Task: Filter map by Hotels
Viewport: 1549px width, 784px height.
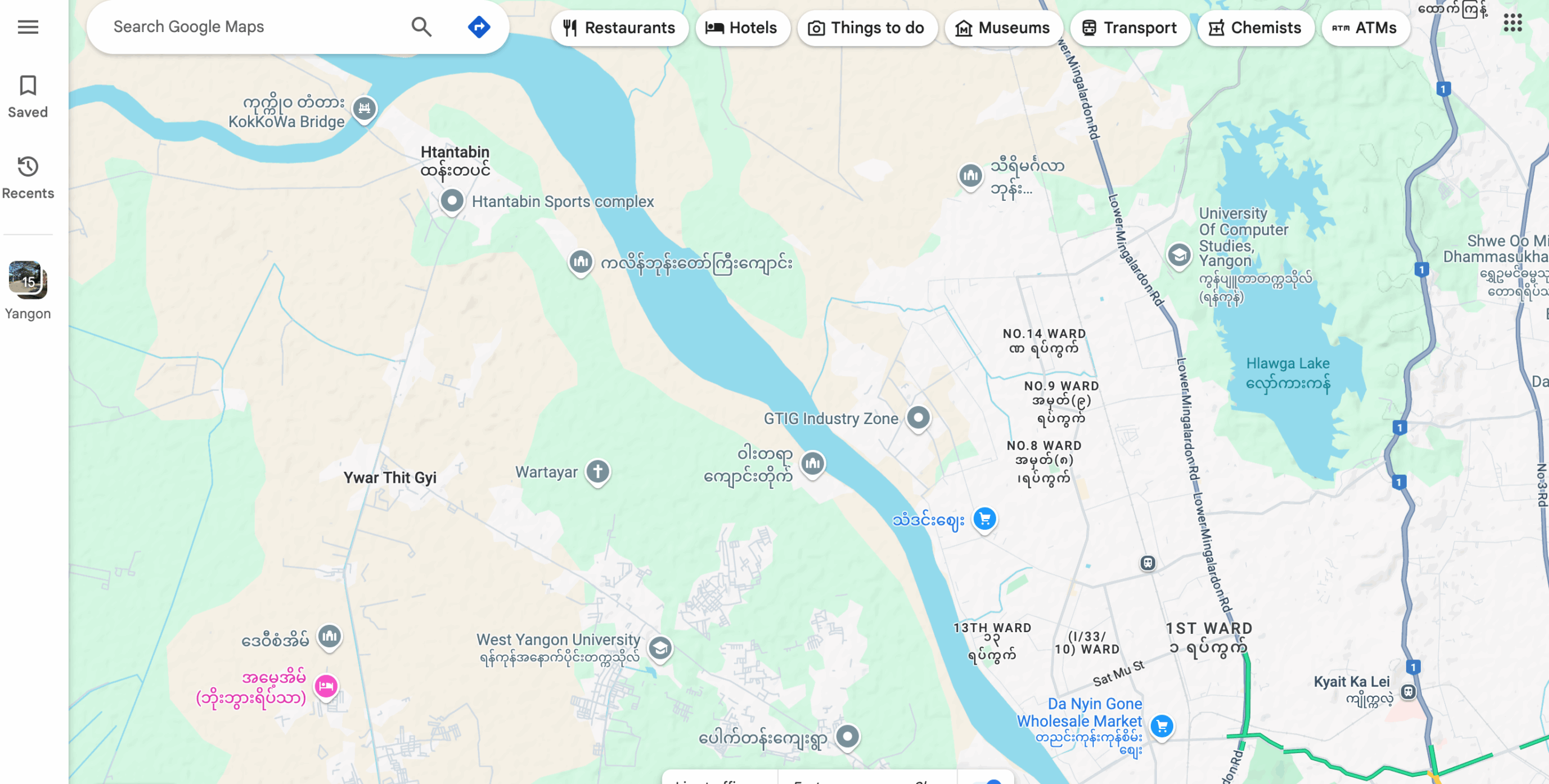Action: click(742, 28)
